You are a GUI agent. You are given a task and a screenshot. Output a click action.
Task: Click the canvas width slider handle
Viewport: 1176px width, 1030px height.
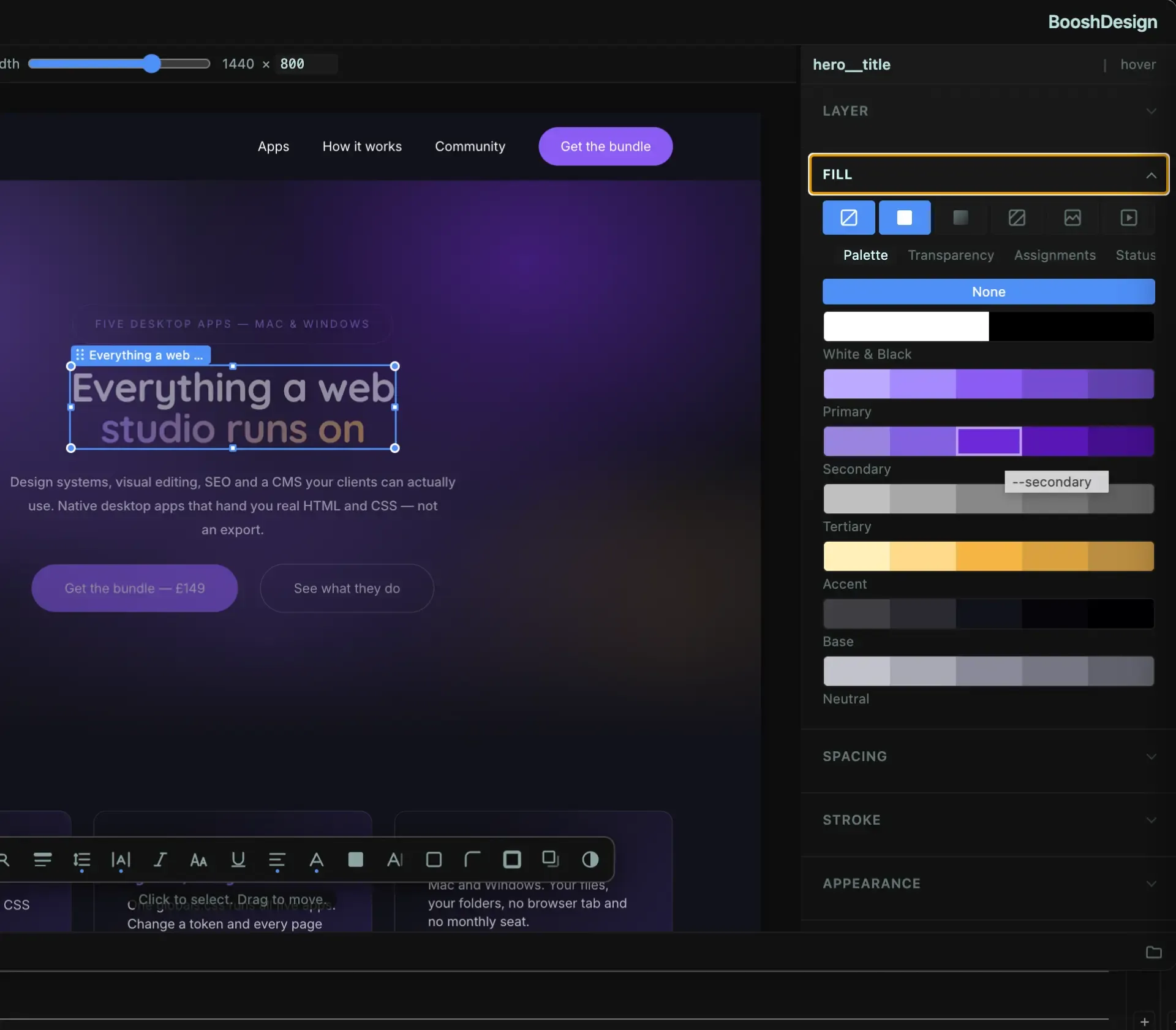click(x=151, y=64)
